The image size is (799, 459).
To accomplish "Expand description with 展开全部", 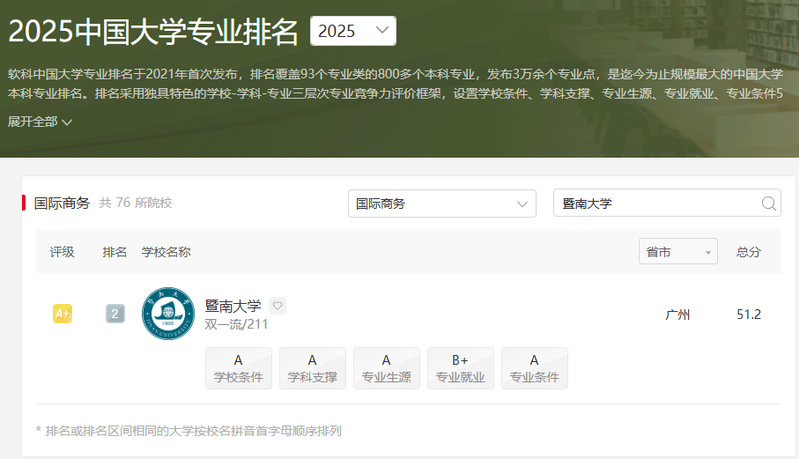I will pos(40,122).
